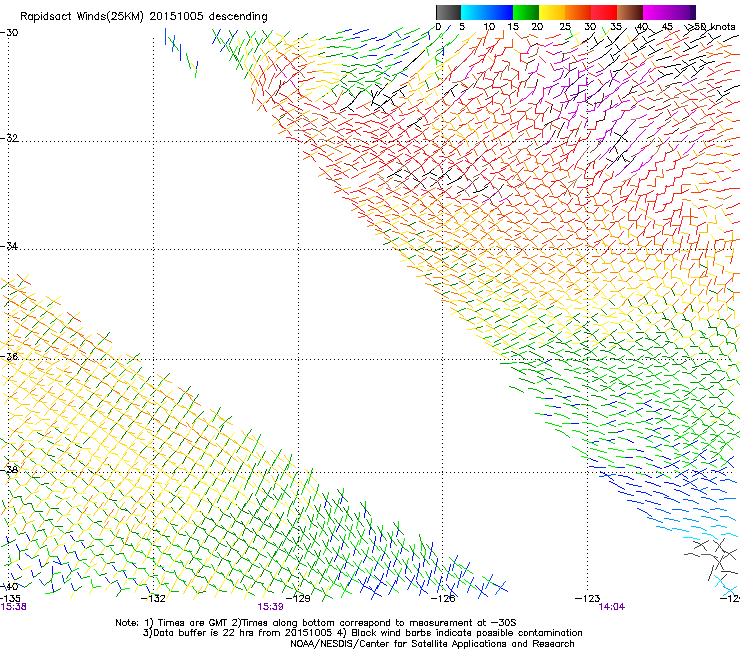Click the '>50 knots' legend label

pos(711,27)
